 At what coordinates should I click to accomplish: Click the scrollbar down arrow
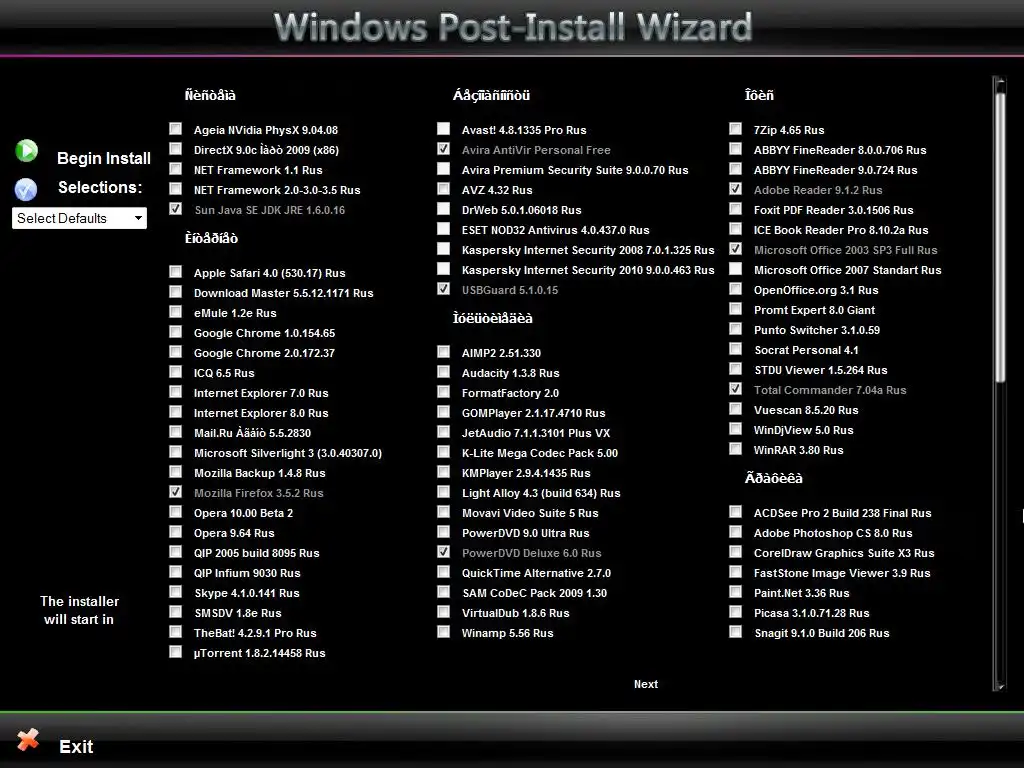point(999,686)
